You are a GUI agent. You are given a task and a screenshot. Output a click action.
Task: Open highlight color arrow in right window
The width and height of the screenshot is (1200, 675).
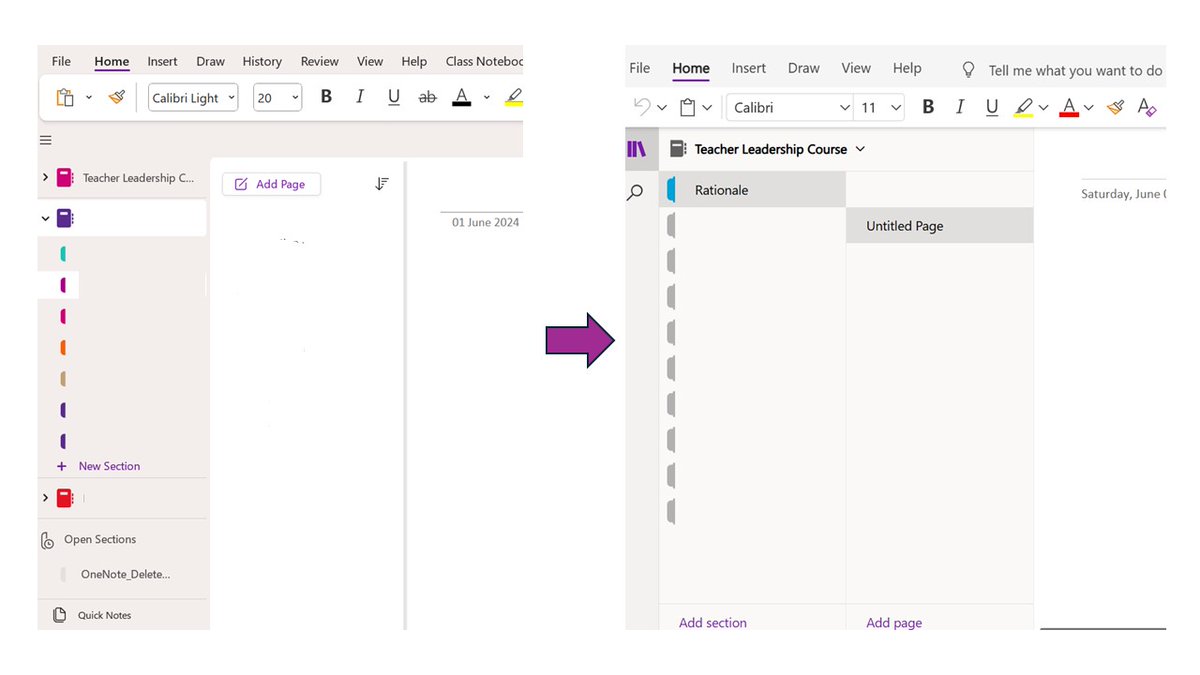[1043, 107]
